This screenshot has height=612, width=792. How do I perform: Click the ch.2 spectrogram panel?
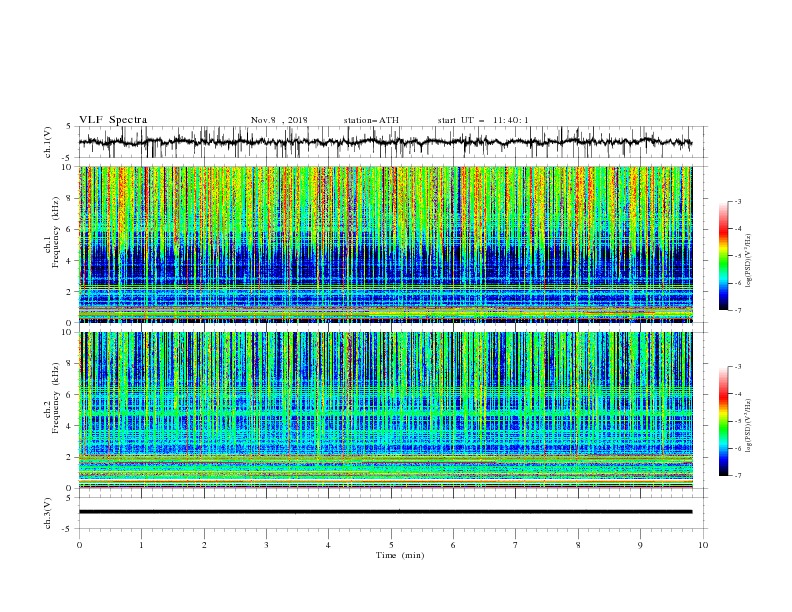385,410
